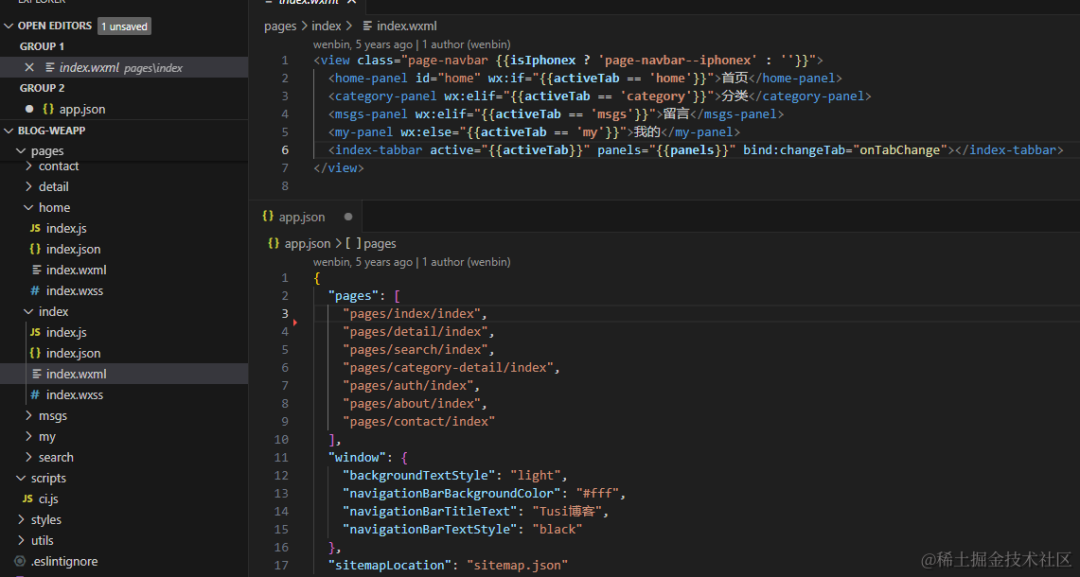Click the "pages/search/index" string

tap(415, 350)
